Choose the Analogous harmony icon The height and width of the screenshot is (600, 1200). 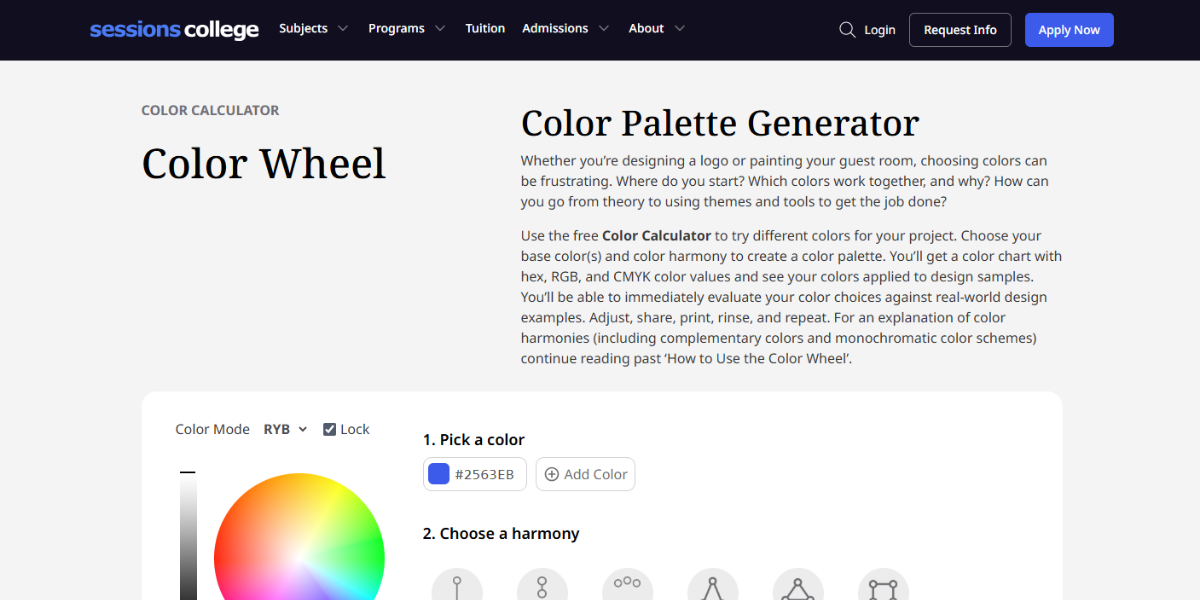(628, 583)
